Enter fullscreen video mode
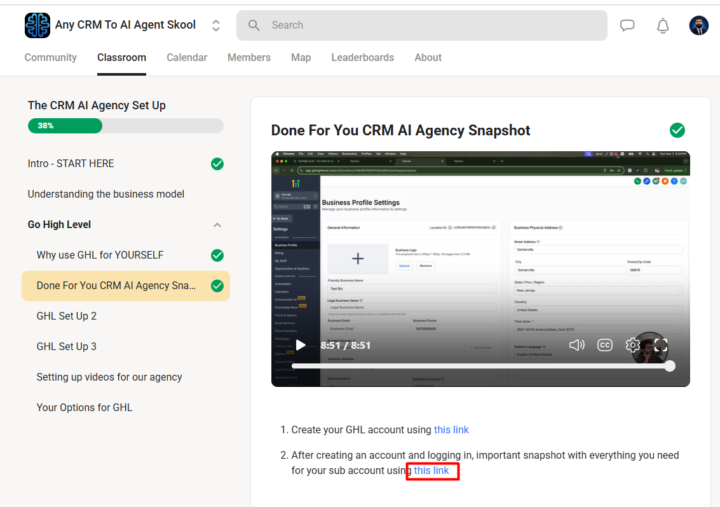 [660, 345]
